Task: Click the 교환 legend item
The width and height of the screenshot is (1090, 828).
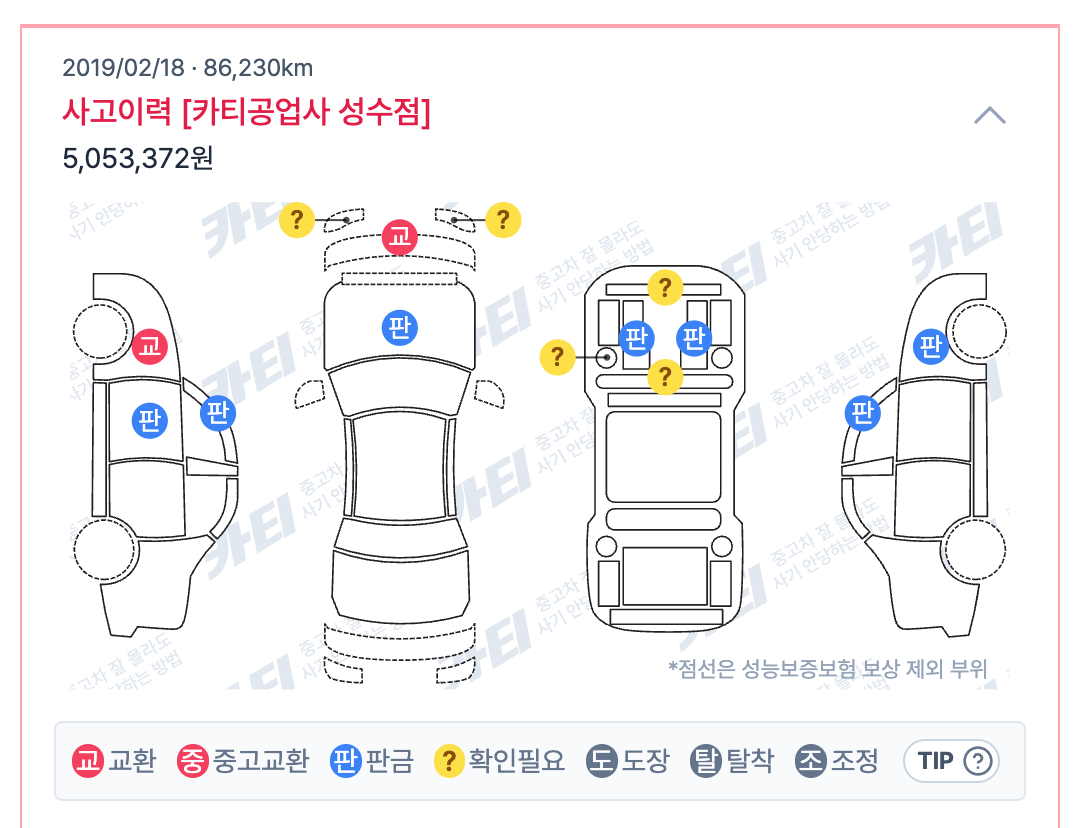Action: tap(115, 761)
